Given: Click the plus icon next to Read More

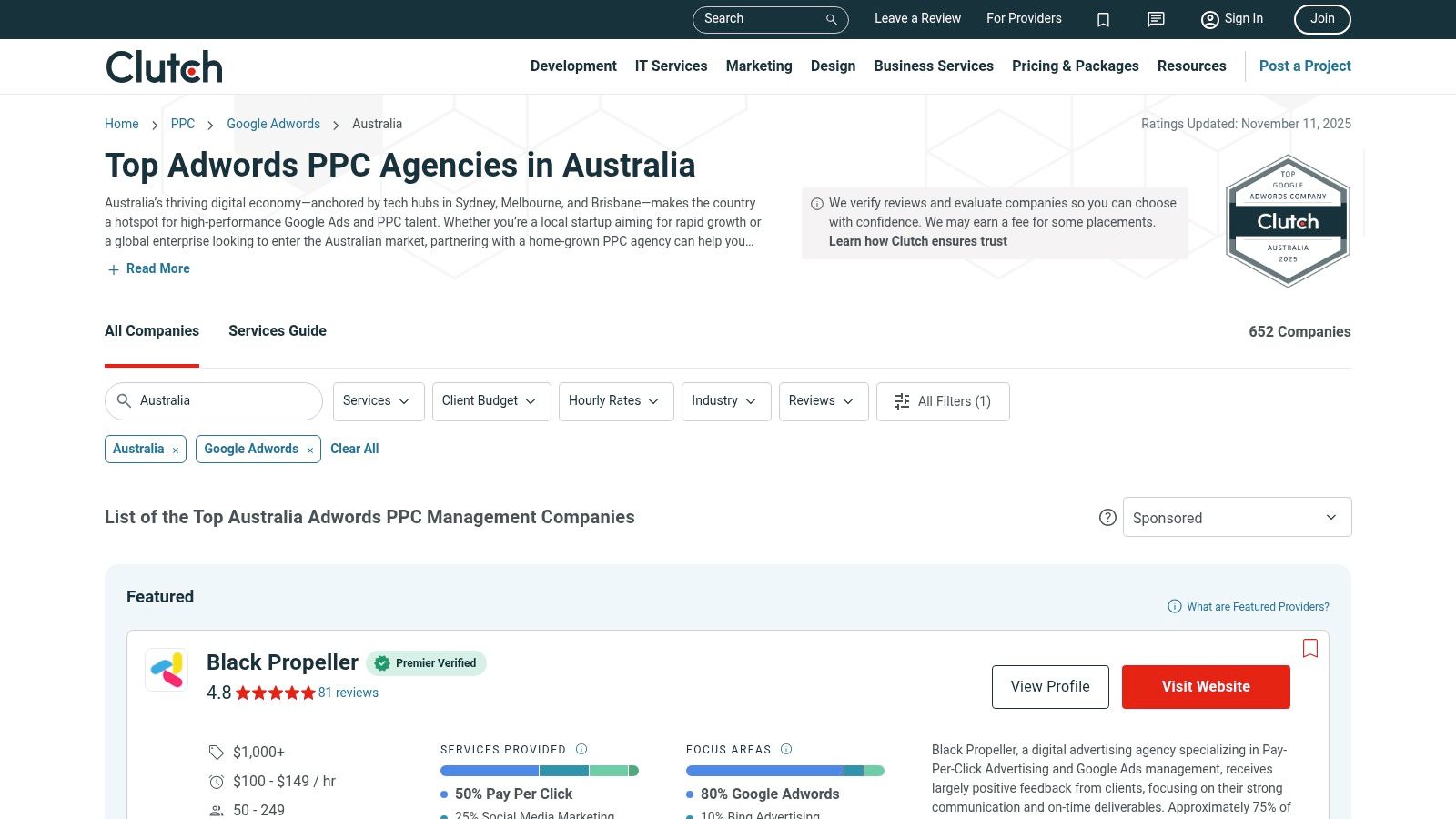Looking at the screenshot, I should point(114,269).
